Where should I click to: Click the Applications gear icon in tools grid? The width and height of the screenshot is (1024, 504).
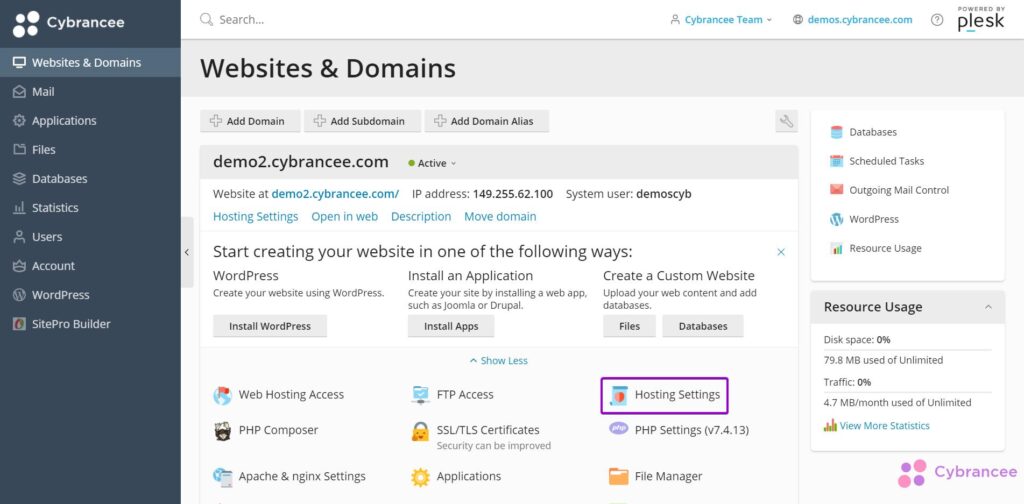coord(420,477)
